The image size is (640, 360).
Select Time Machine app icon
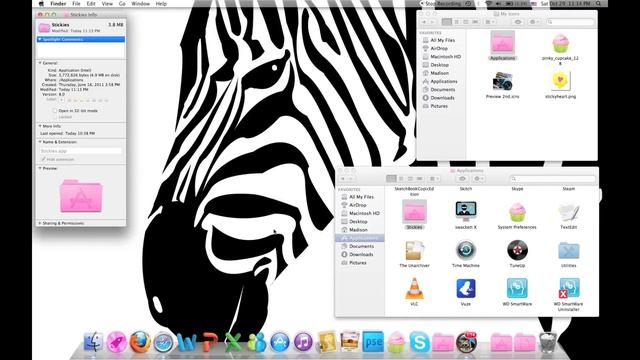point(466,250)
